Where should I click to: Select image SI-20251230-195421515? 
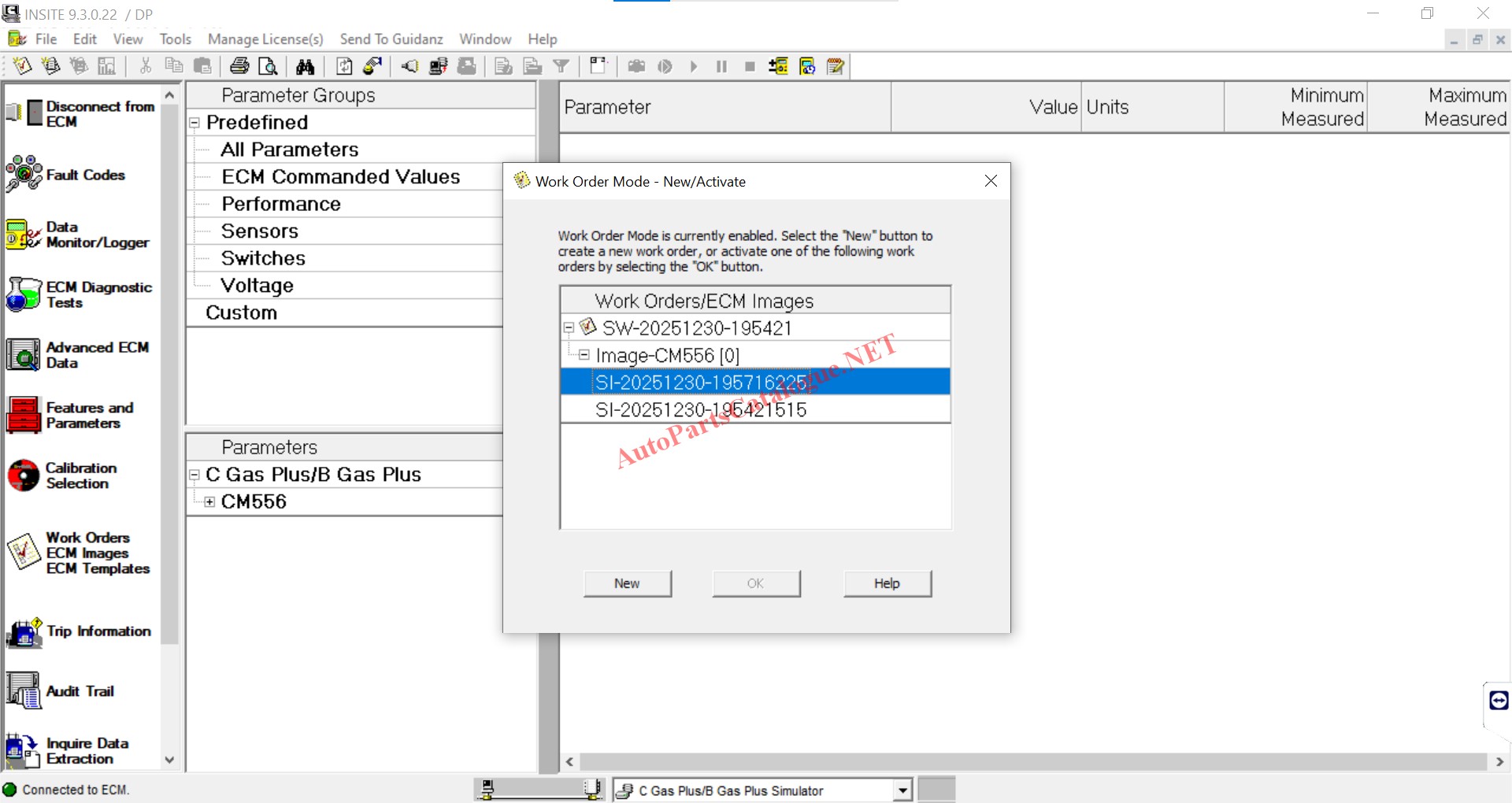(701, 410)
